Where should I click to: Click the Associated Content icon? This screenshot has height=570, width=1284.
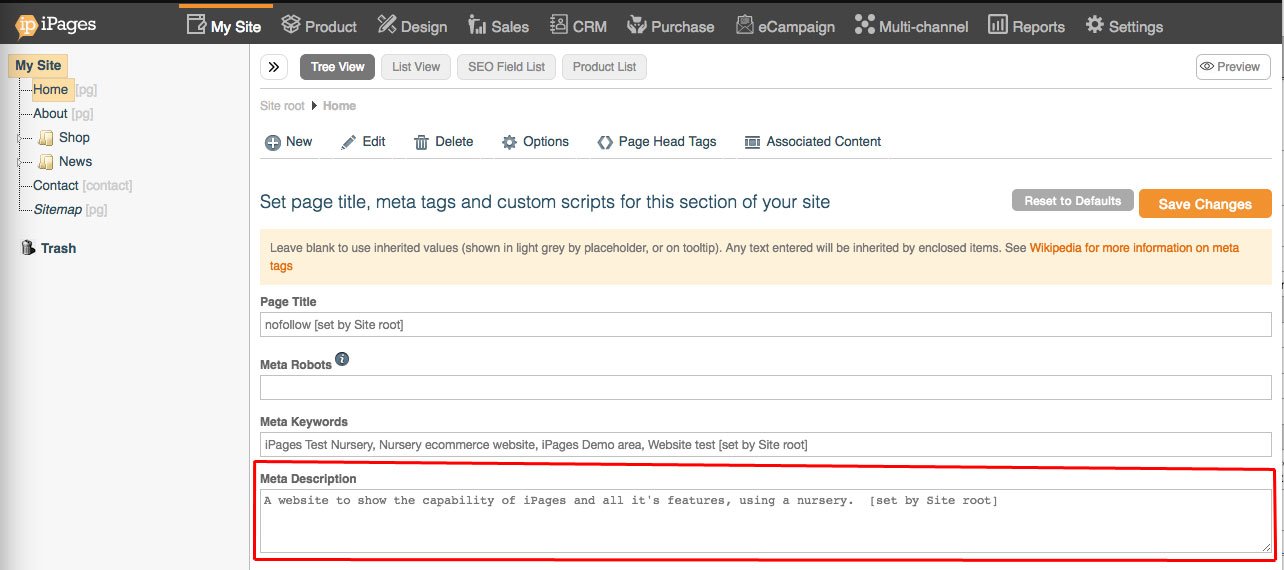(753, 143)
